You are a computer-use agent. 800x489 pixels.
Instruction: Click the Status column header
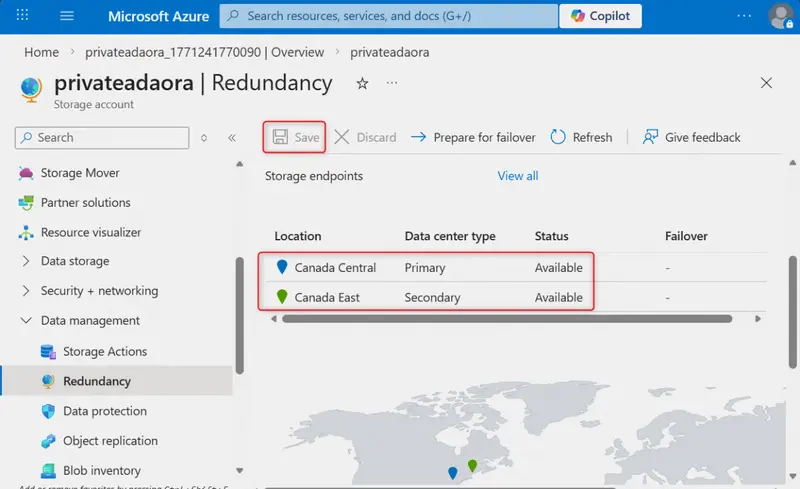click(x=552, y=236)
